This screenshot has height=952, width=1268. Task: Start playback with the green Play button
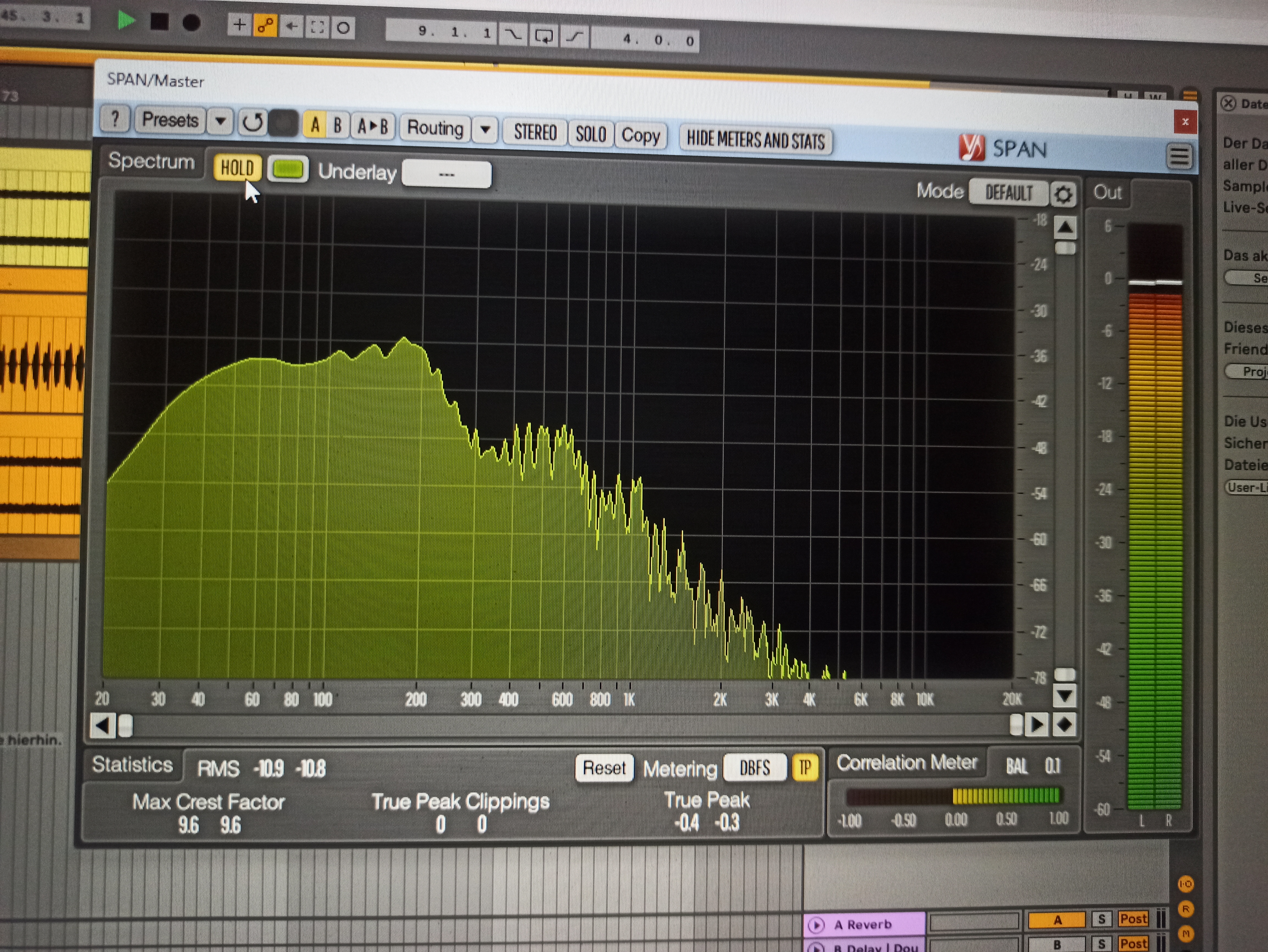click(x=126, y=21)
